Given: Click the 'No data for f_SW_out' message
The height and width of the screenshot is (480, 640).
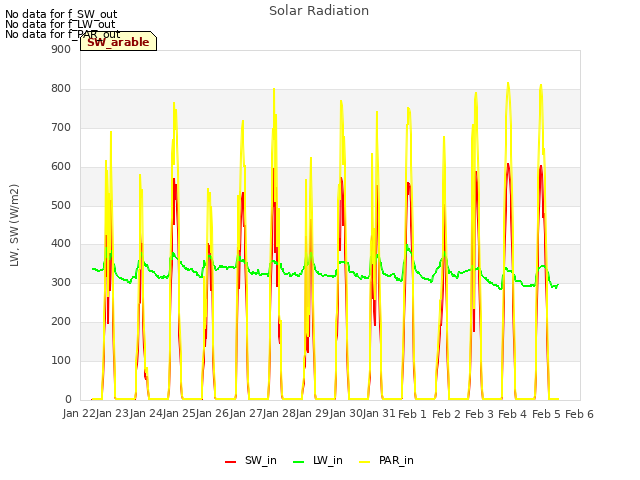Looking at the screenshot, I should click(61, 14).
